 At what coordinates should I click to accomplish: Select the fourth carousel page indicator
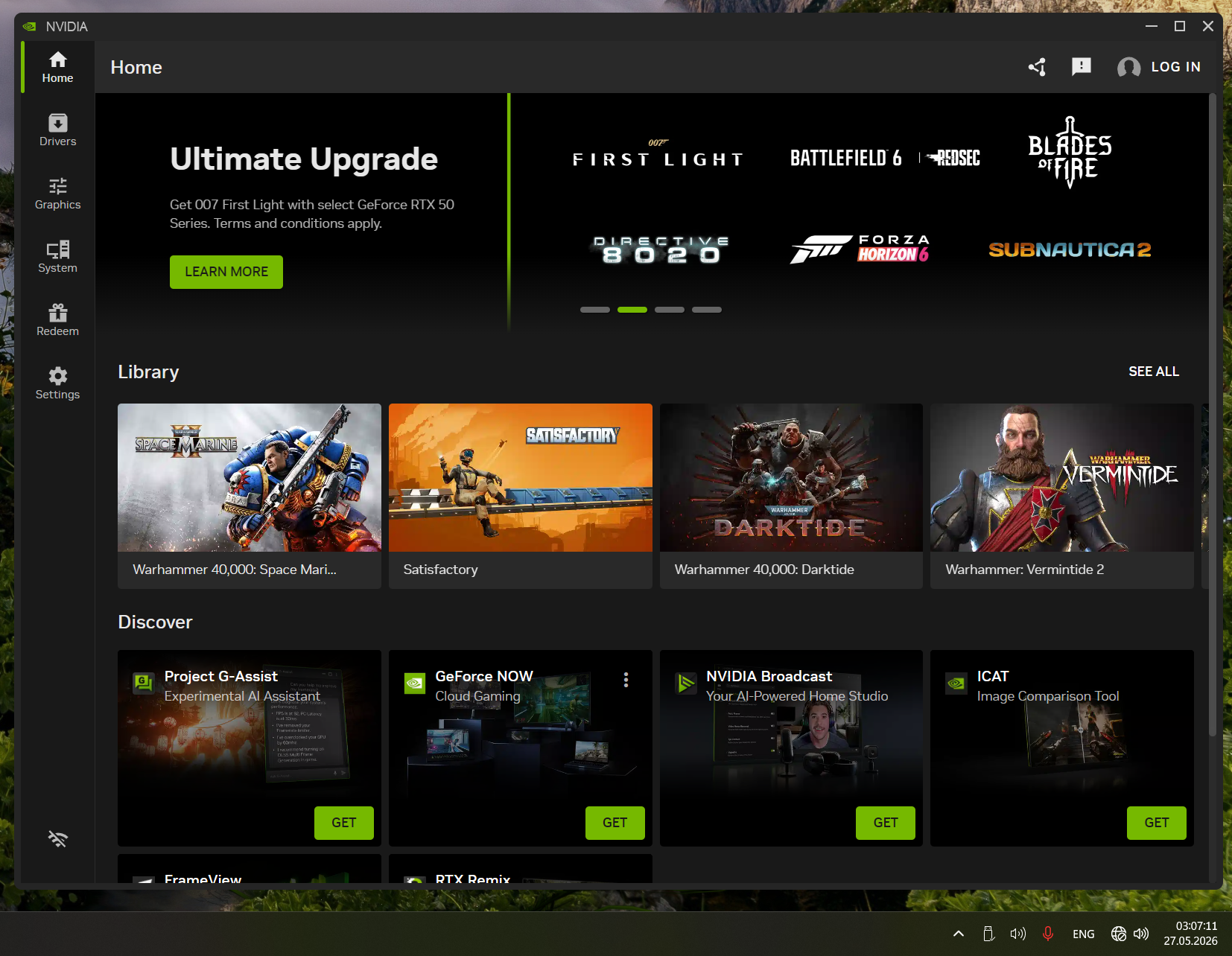tap(707, 310)
